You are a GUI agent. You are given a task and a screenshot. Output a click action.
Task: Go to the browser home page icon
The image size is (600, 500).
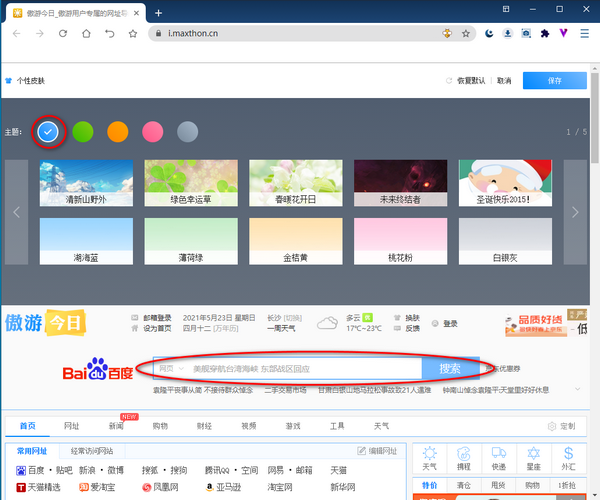(x=86, y=33)
